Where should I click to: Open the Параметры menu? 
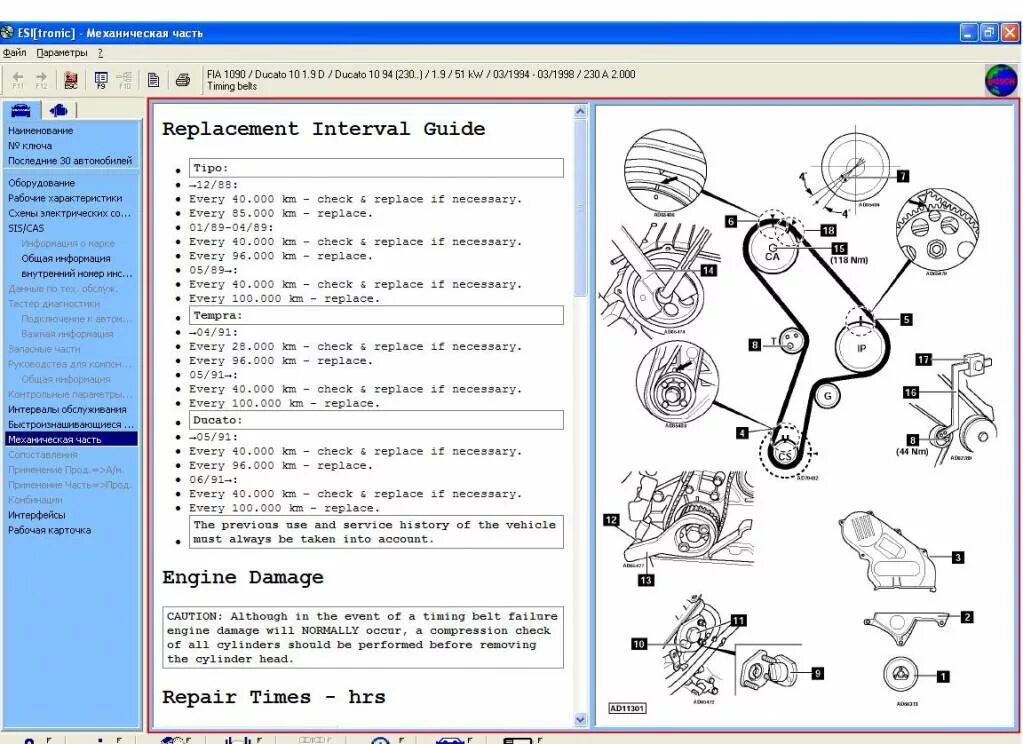pos(62,53)
